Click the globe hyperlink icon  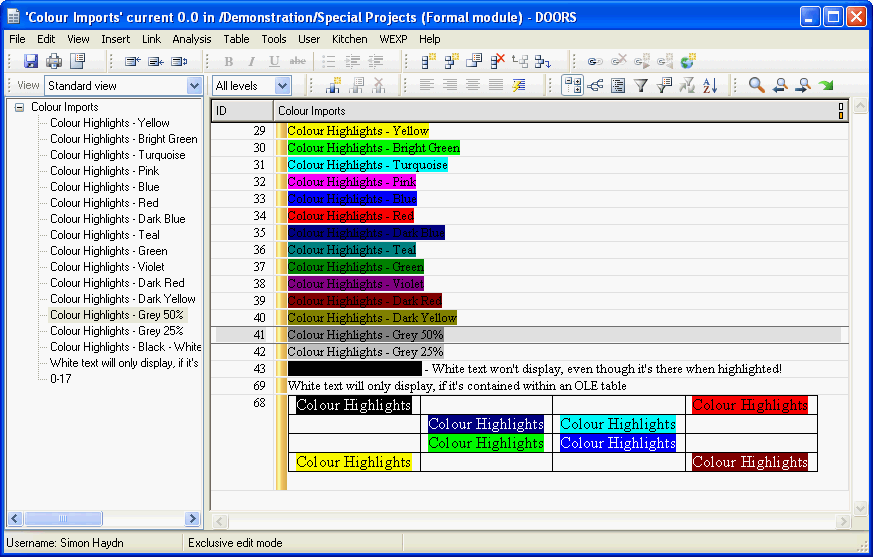click(688, 61)
